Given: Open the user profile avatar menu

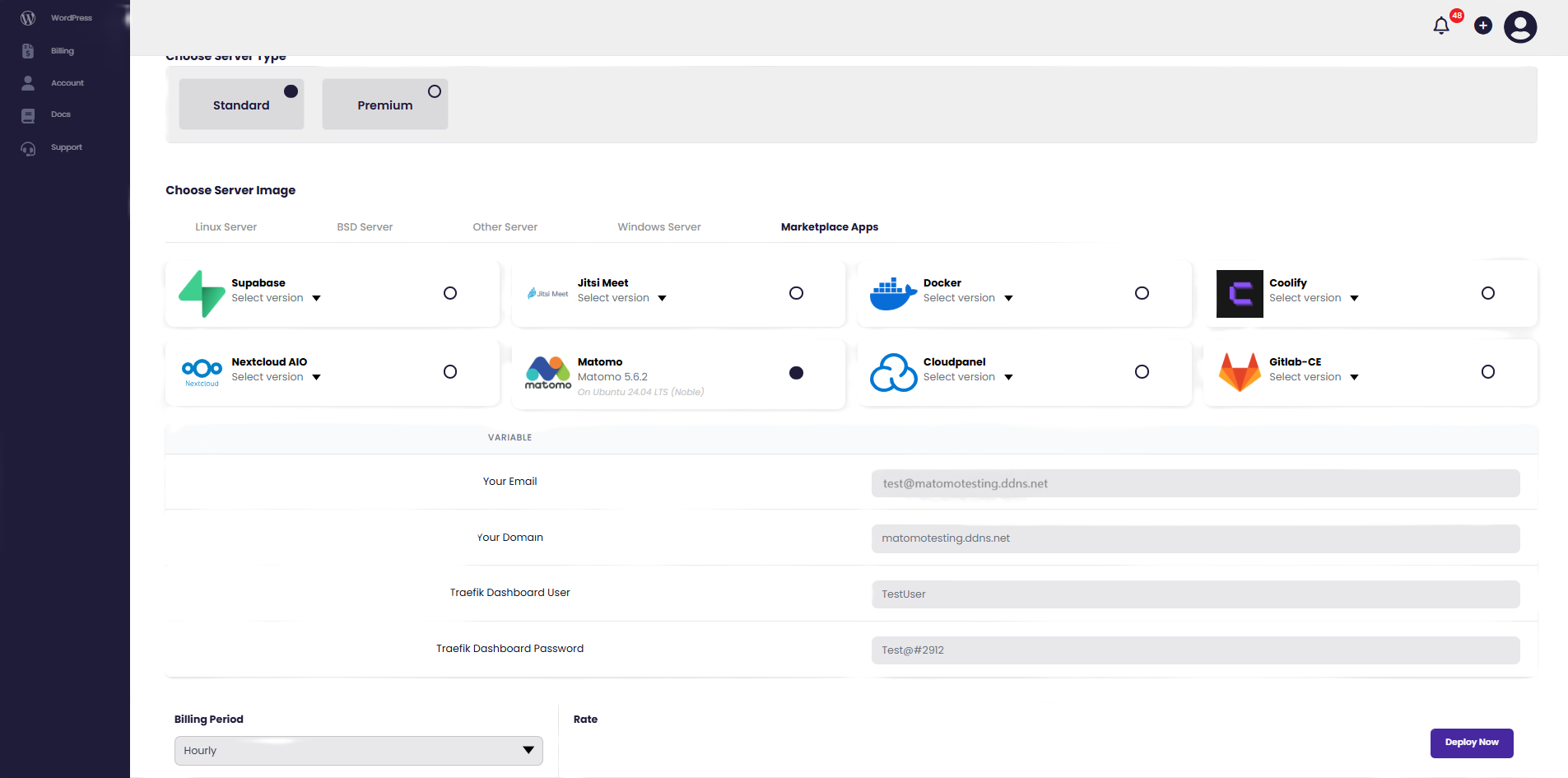Looking at the screenshot, I should [x=1519, y=26].
